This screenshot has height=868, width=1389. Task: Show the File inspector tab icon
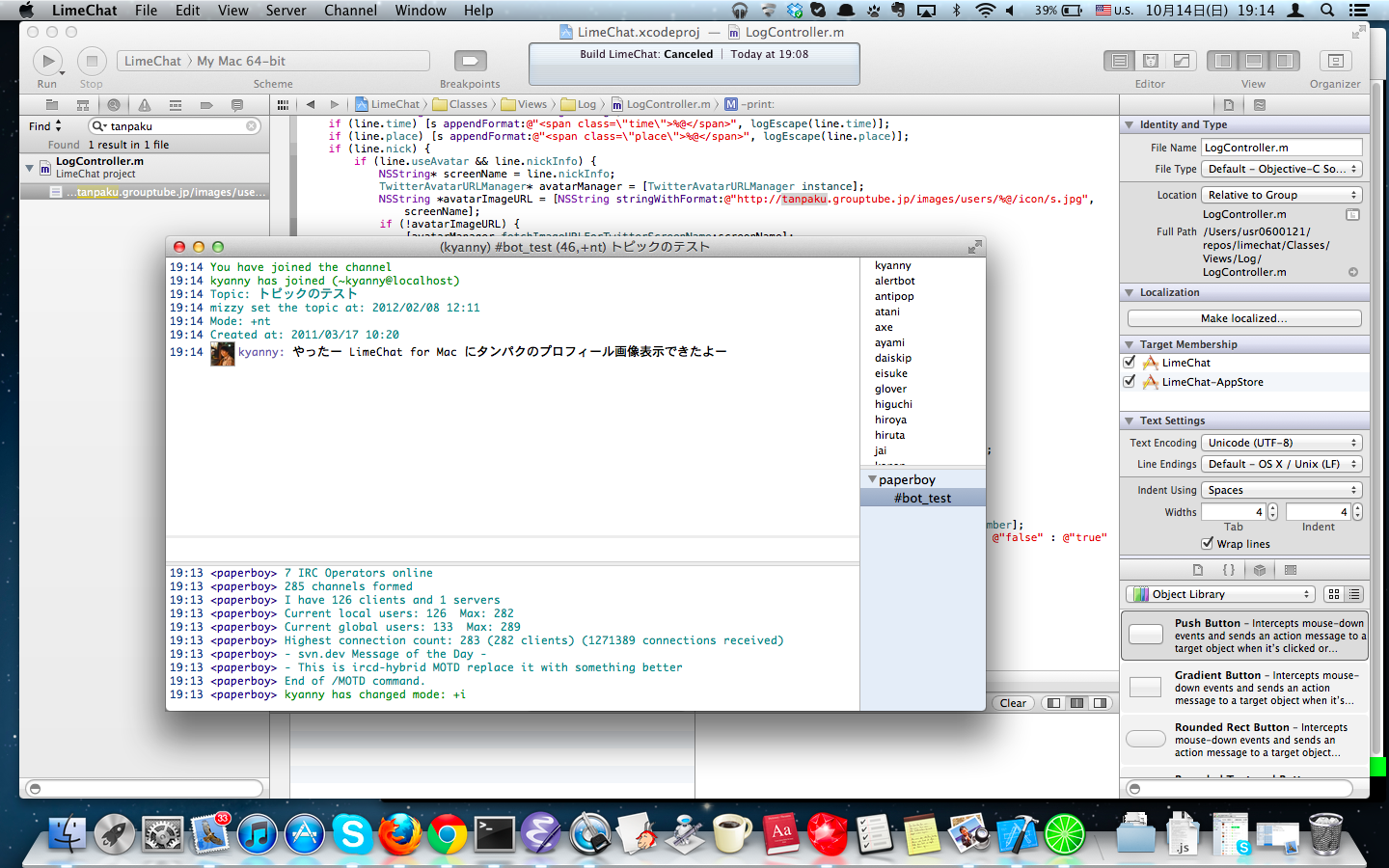[1229, 104]
